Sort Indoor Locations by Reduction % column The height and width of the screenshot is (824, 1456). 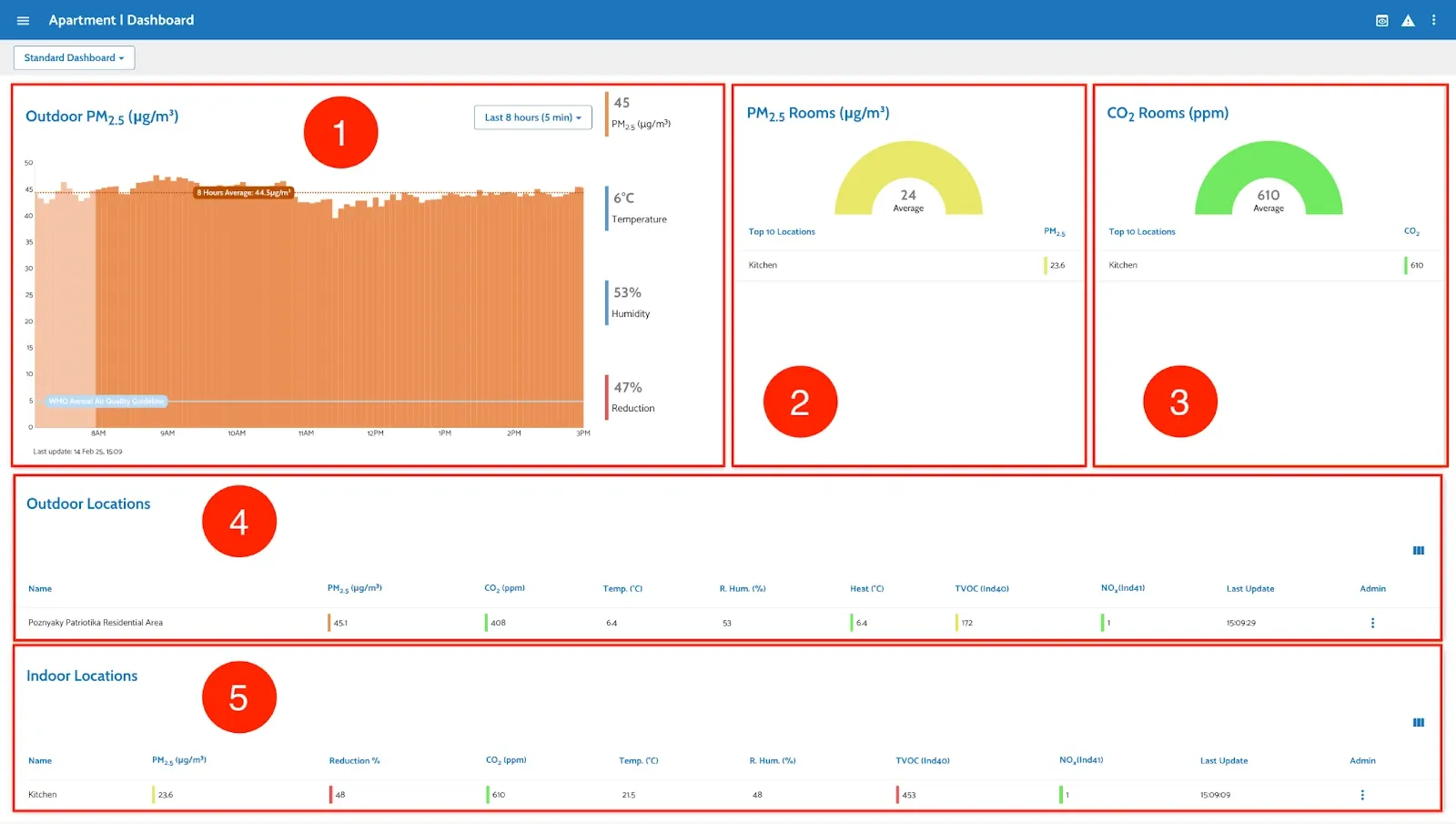pos(354,761)
